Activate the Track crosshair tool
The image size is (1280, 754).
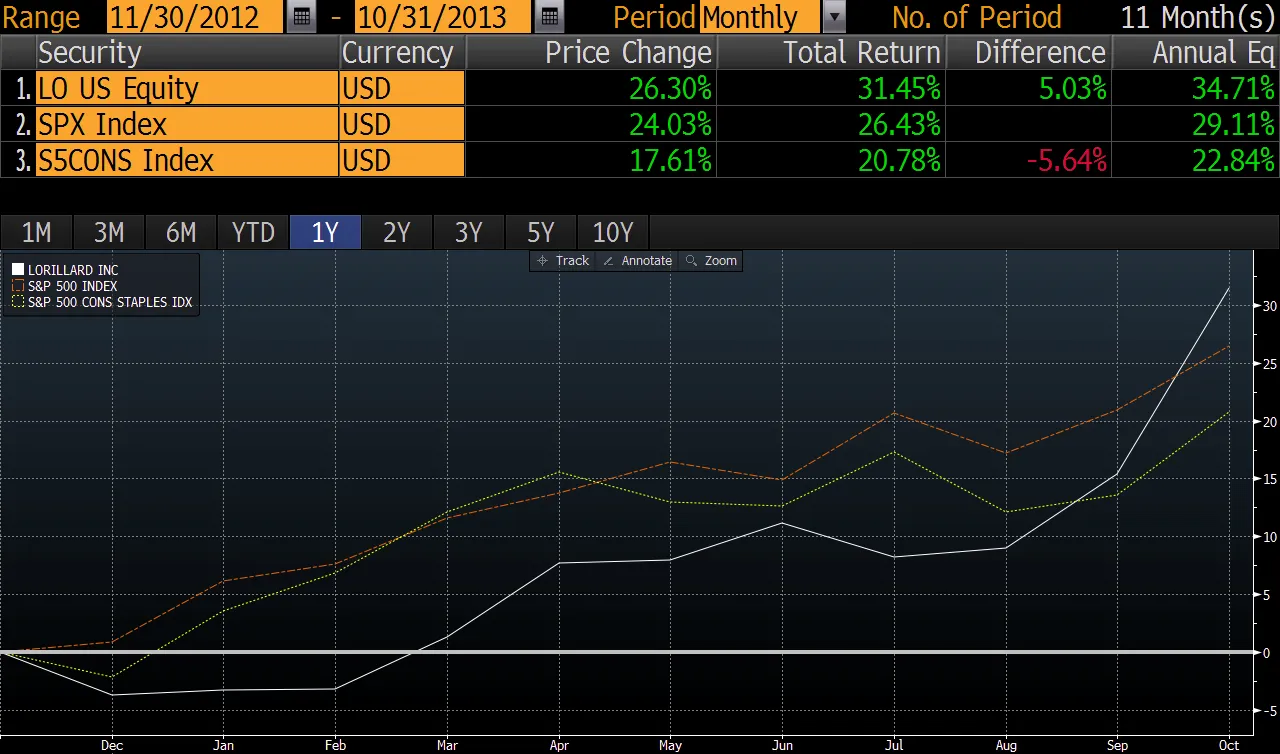coord(563,260)
